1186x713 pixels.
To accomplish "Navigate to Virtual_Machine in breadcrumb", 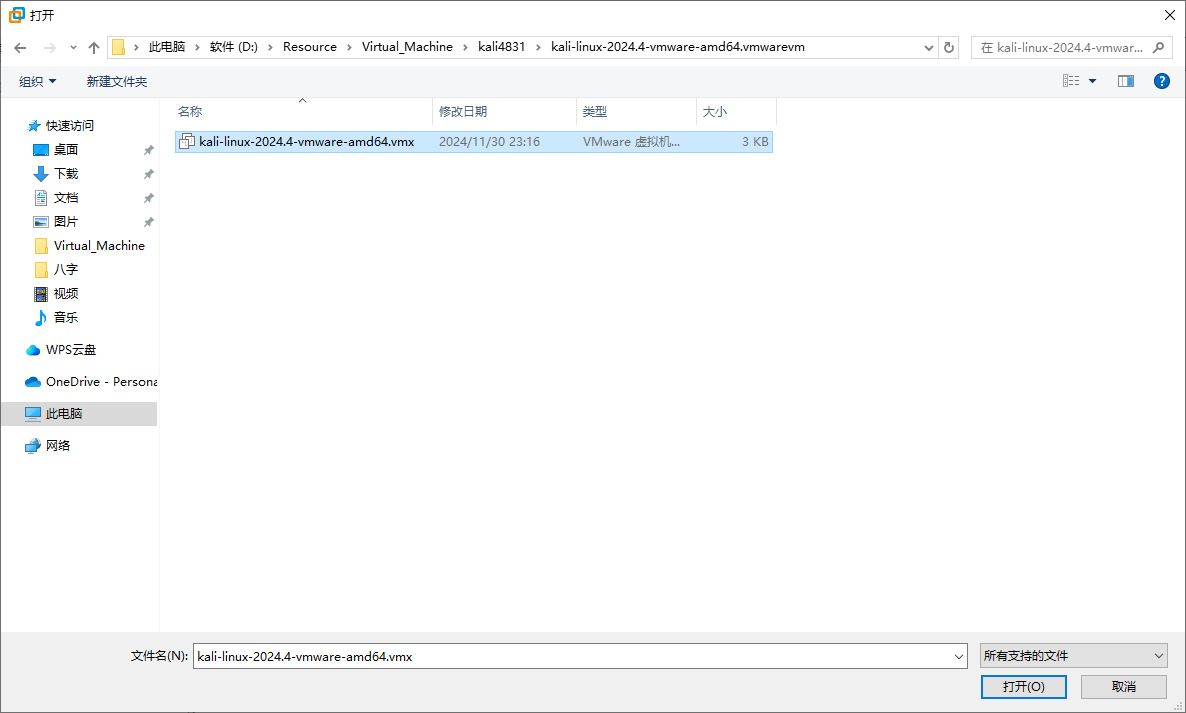I will point(407,47).
